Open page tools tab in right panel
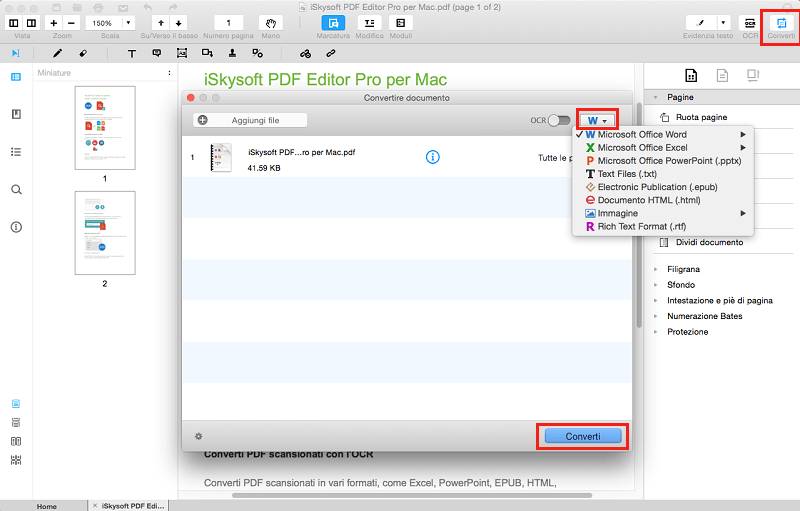 tap(691, 75)
